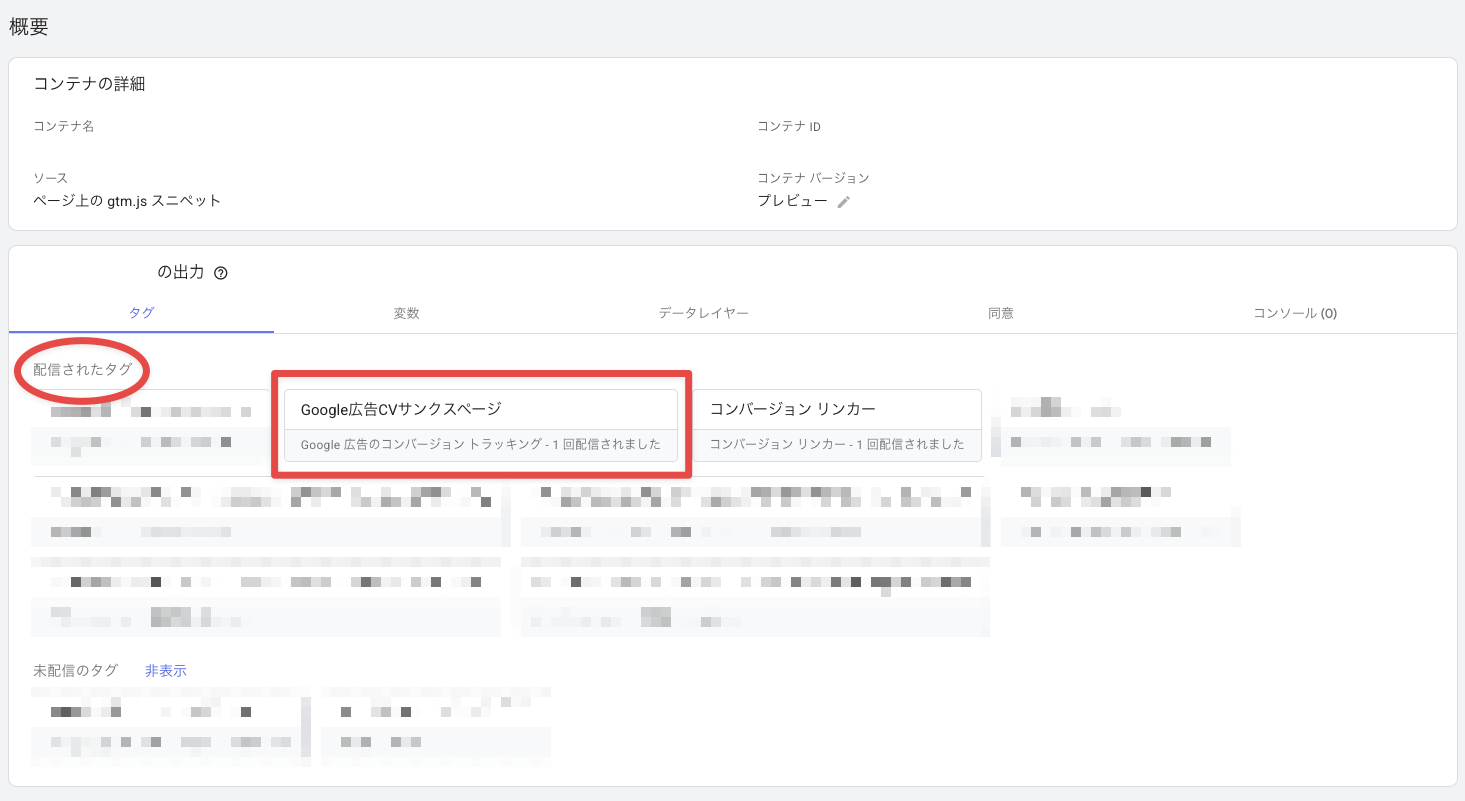The width and height of the screenshot is (1465, 801).
Task: Switch to the タグ tab
Action: pos(141,313)
